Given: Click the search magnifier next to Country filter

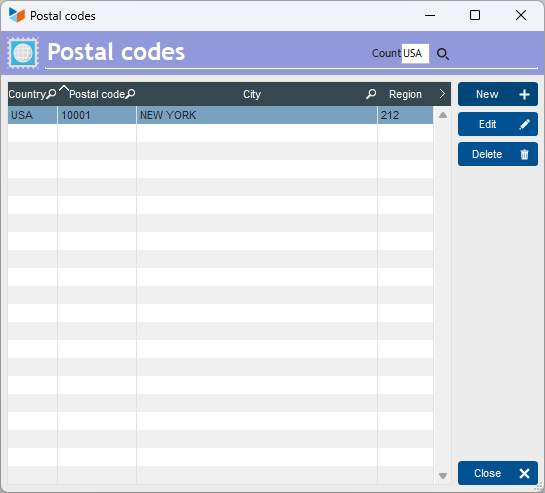Looking at the screenshot, I should 442,54.
